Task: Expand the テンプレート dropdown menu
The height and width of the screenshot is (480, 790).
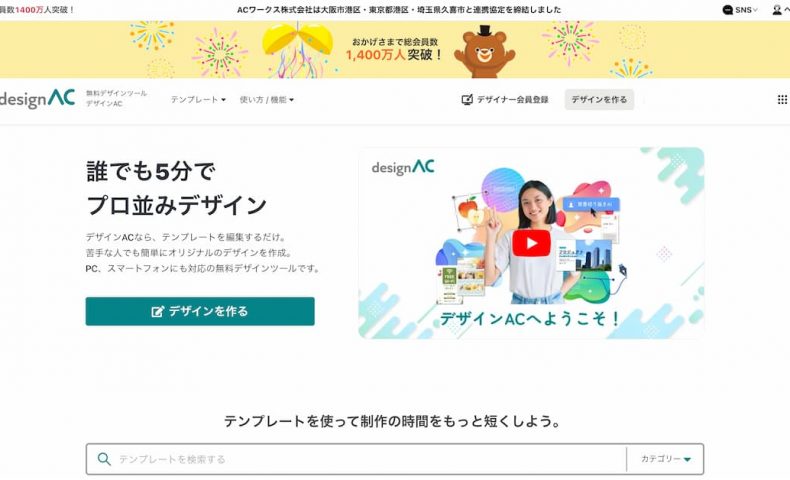Action: (198, 100)
